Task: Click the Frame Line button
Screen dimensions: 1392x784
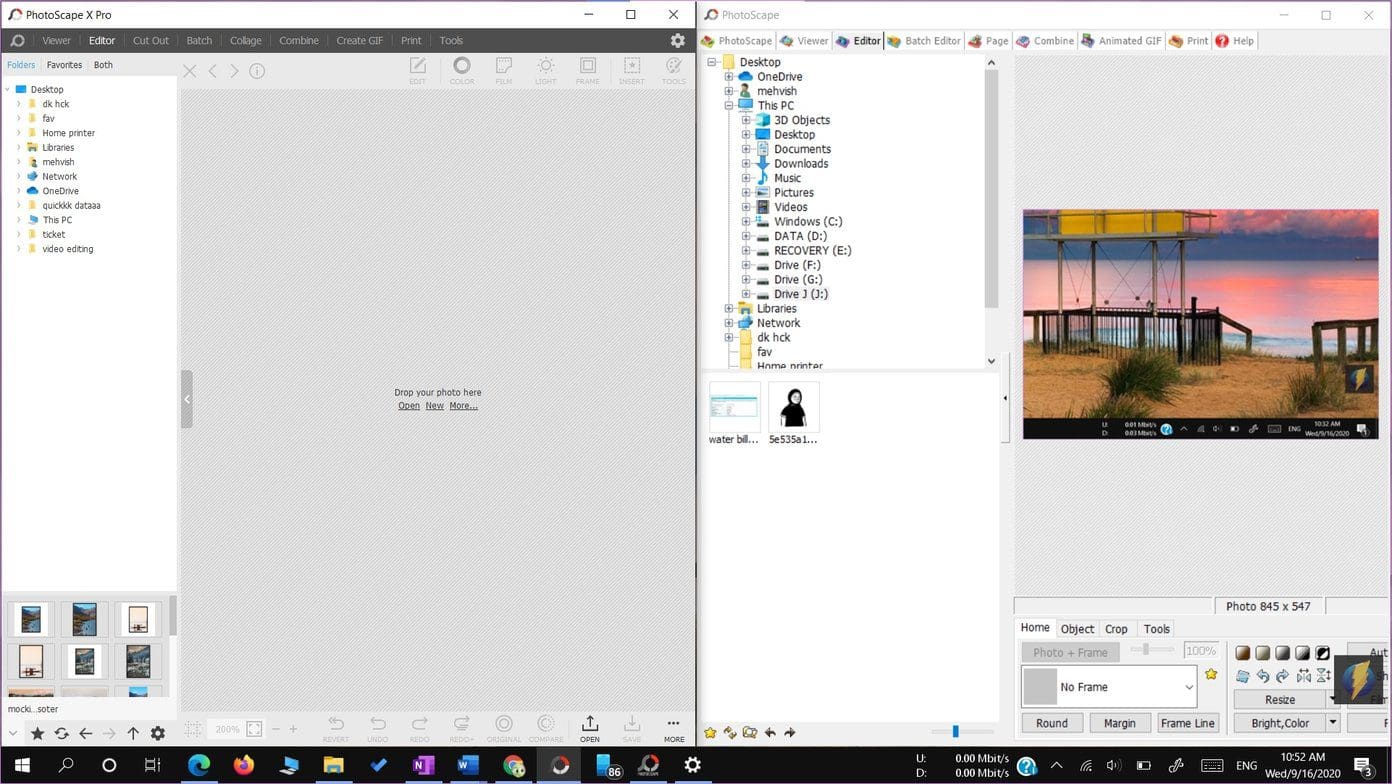Action: [1187, 723]
